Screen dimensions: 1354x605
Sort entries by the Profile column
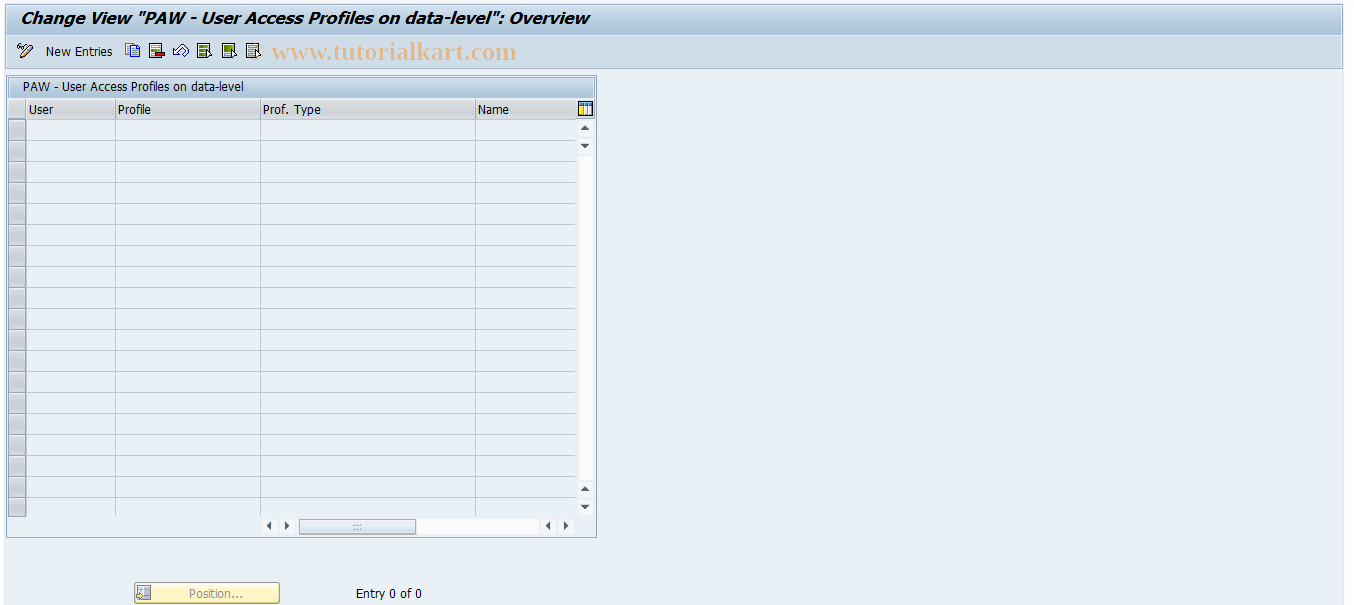[188, 109]
